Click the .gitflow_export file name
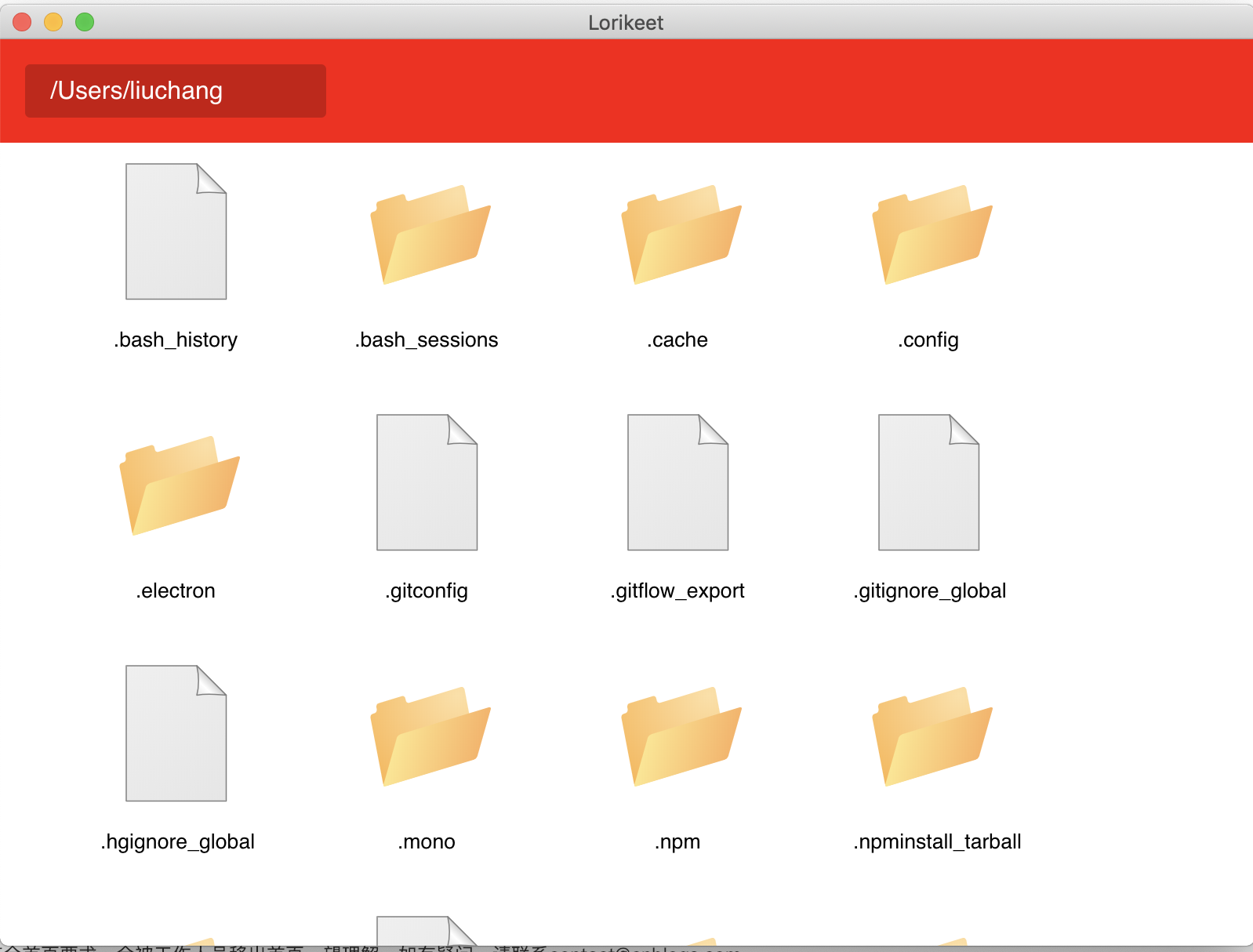 coord(677,590)
